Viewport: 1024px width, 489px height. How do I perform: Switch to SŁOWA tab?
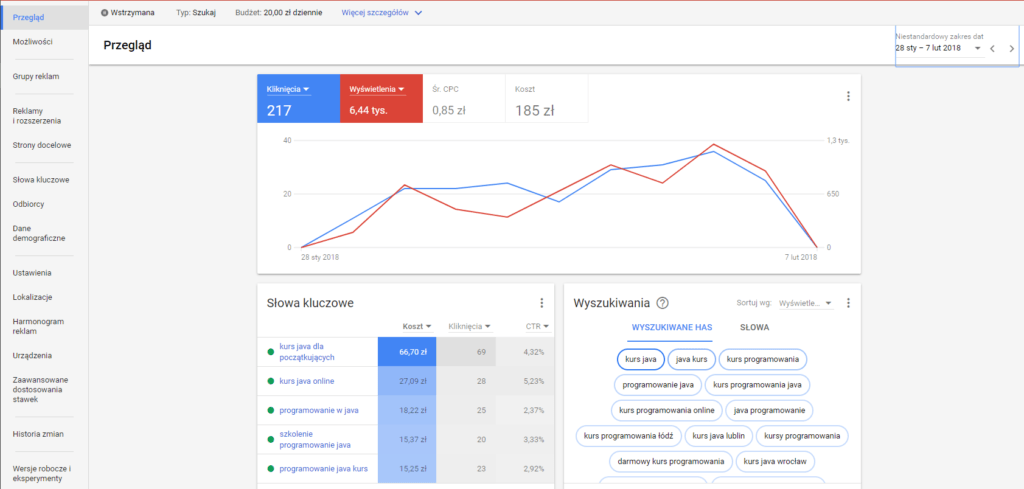click(x=754, y=327)
